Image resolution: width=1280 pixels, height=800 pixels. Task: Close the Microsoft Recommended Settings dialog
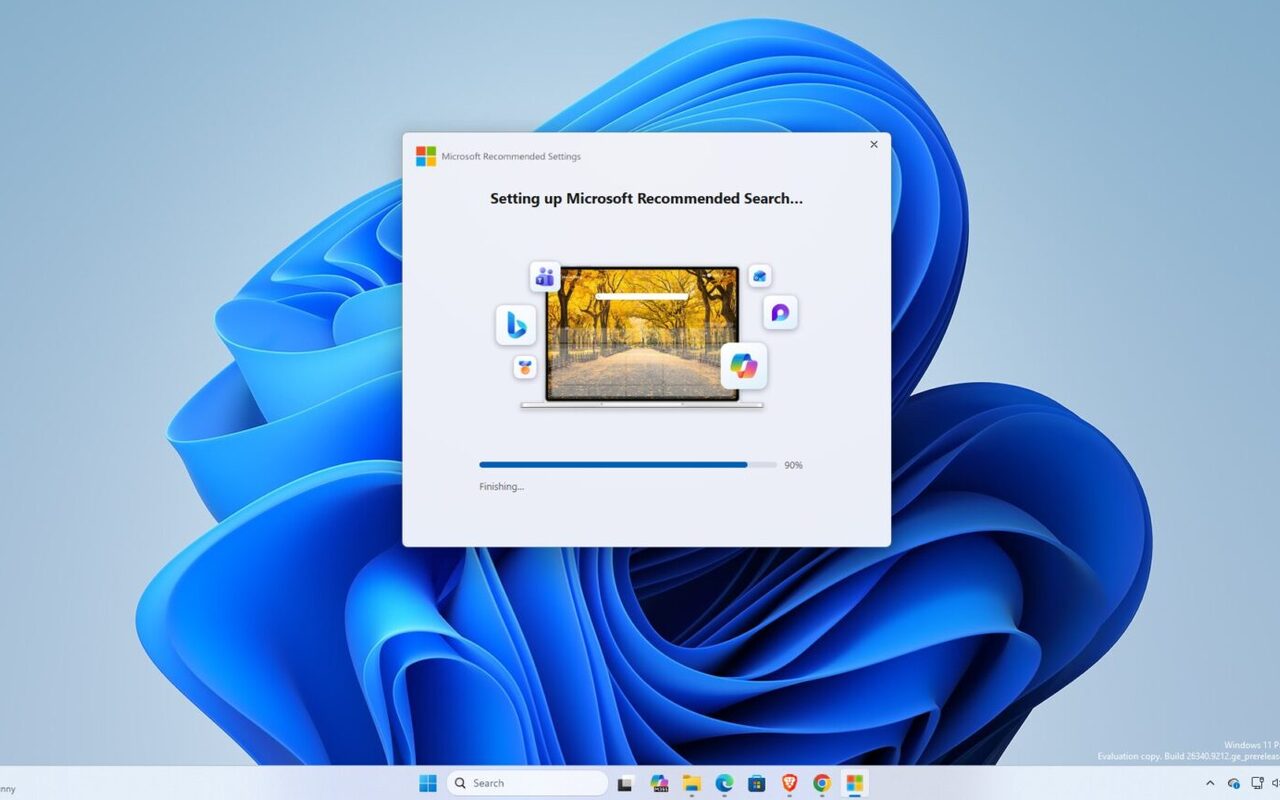click(874, 145)
